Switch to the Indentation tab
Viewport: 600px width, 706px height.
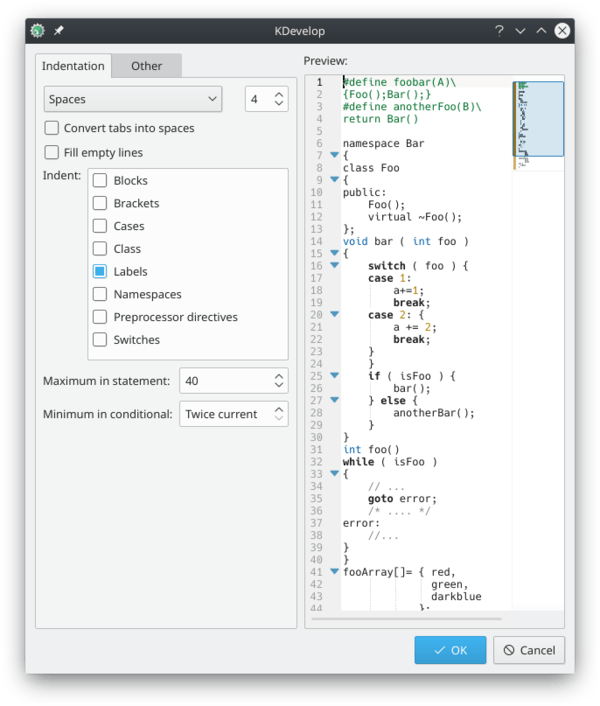point(73,66)
